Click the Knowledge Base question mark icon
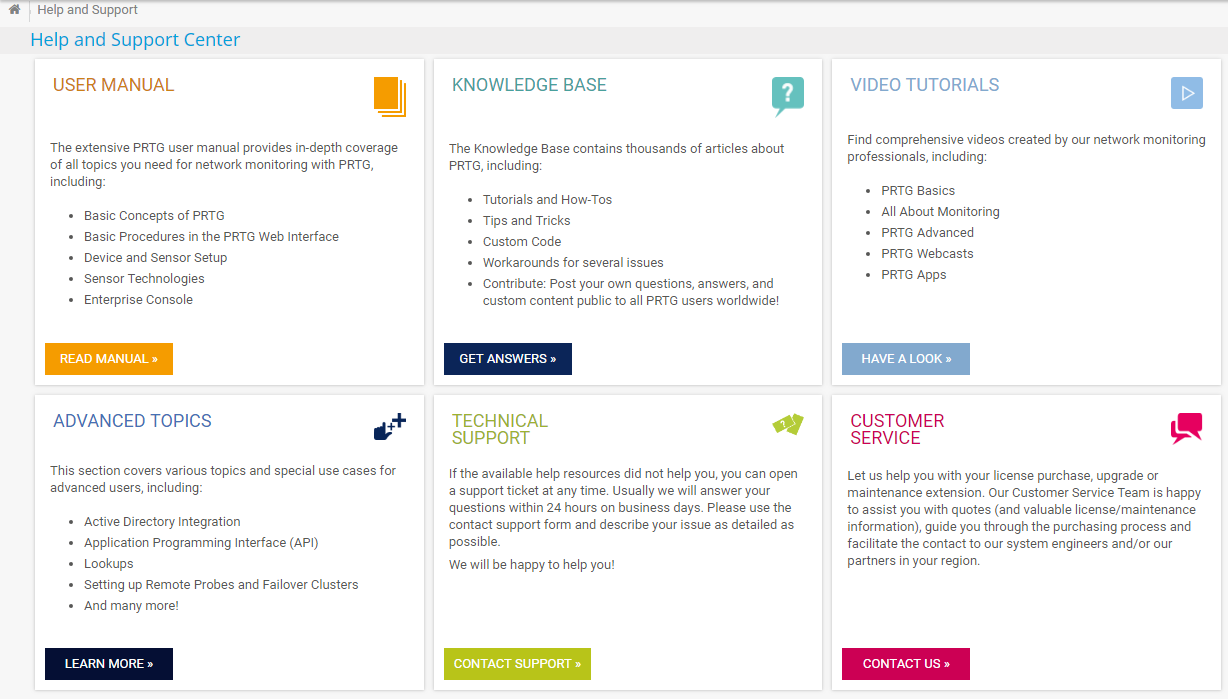 pyautogui.click(x=788, y=95)
